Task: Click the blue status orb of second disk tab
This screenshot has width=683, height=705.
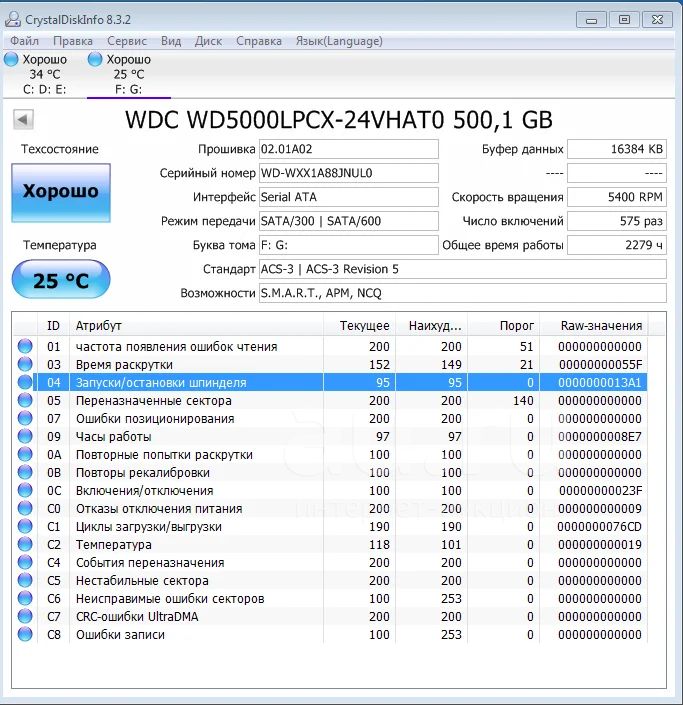Action: click(x=95, y=59)
